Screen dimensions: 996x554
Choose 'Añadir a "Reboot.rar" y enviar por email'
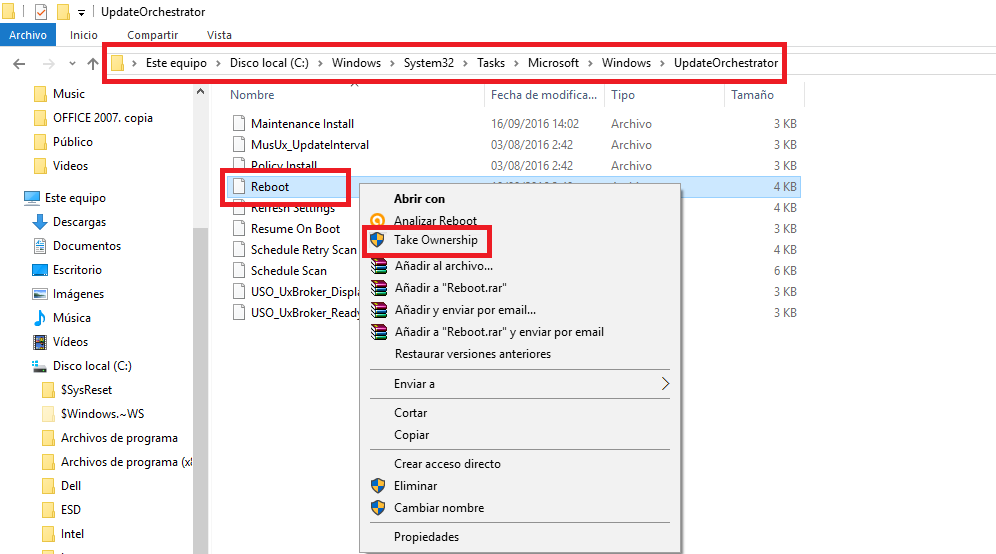point(499,332)
